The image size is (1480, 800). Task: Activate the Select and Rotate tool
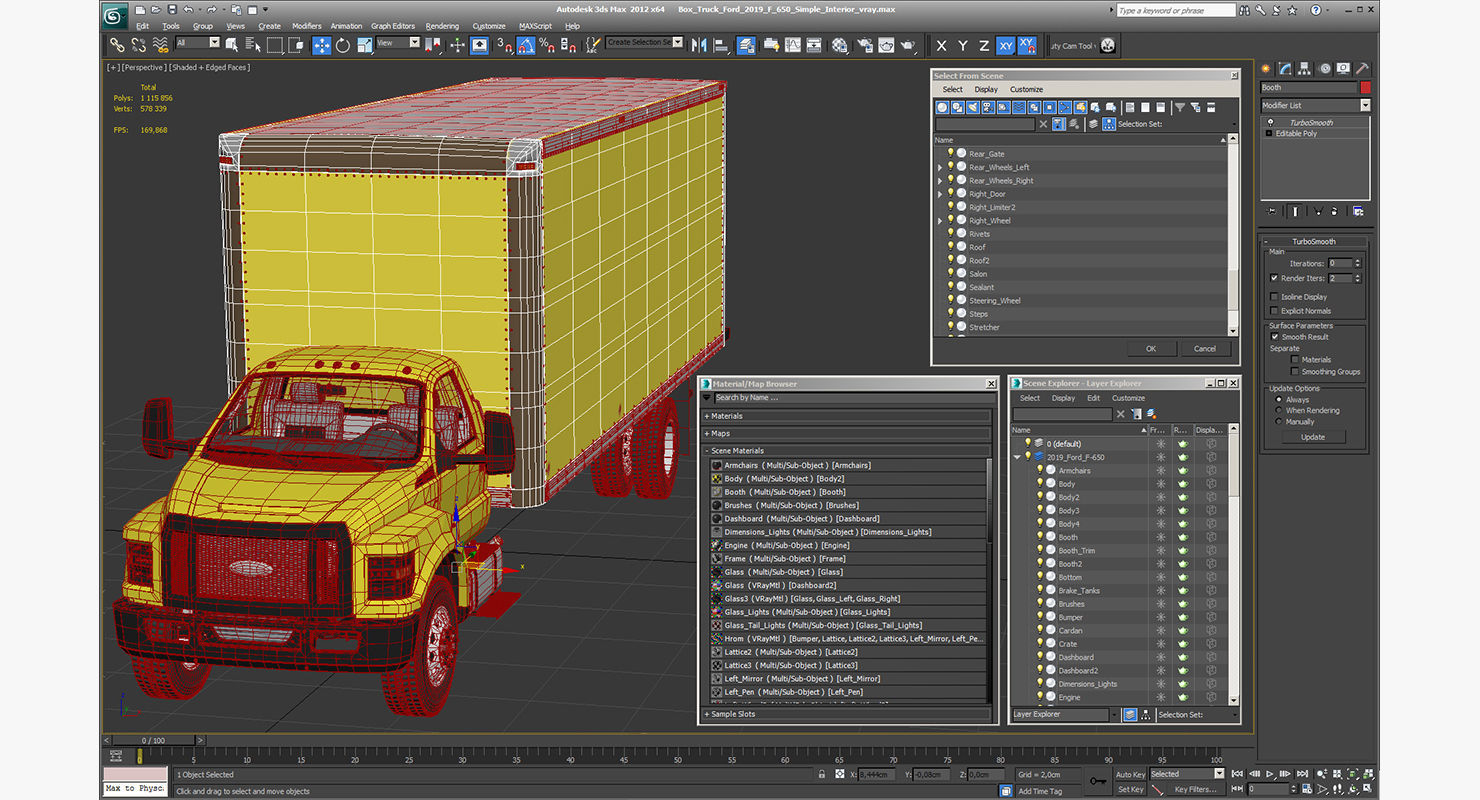(343, 45)
